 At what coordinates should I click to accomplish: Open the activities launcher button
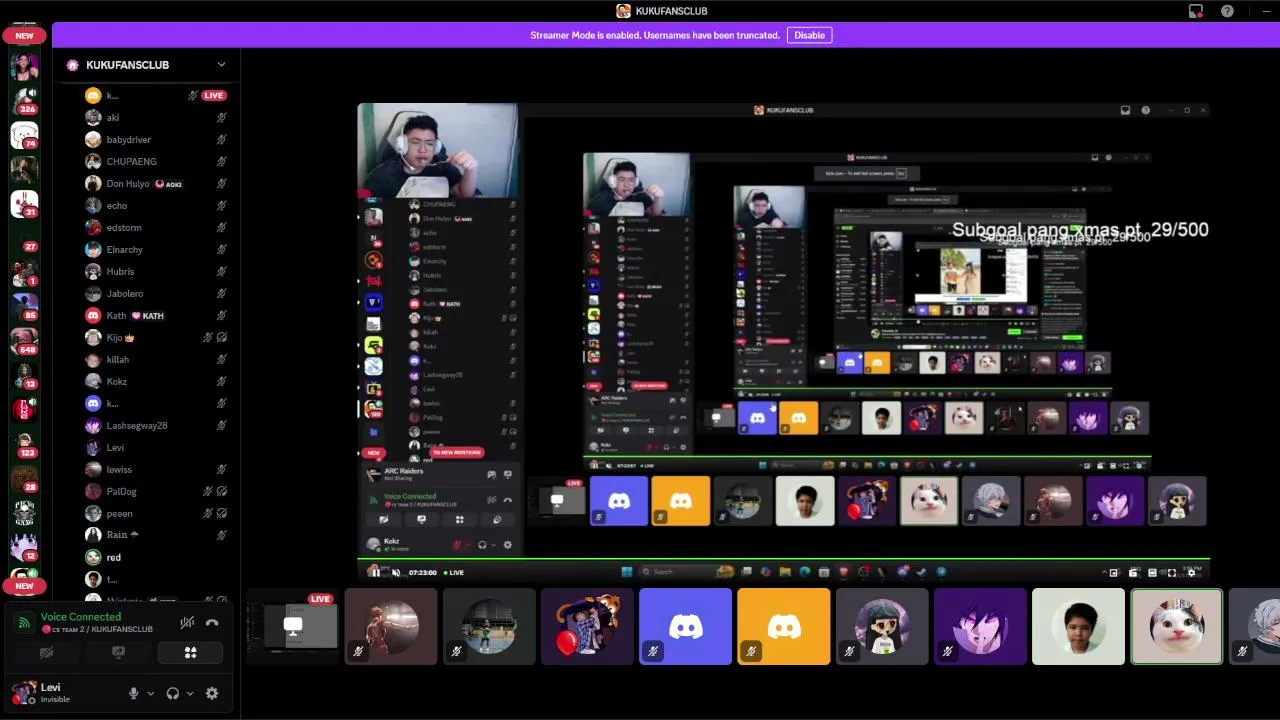point(190,653)
